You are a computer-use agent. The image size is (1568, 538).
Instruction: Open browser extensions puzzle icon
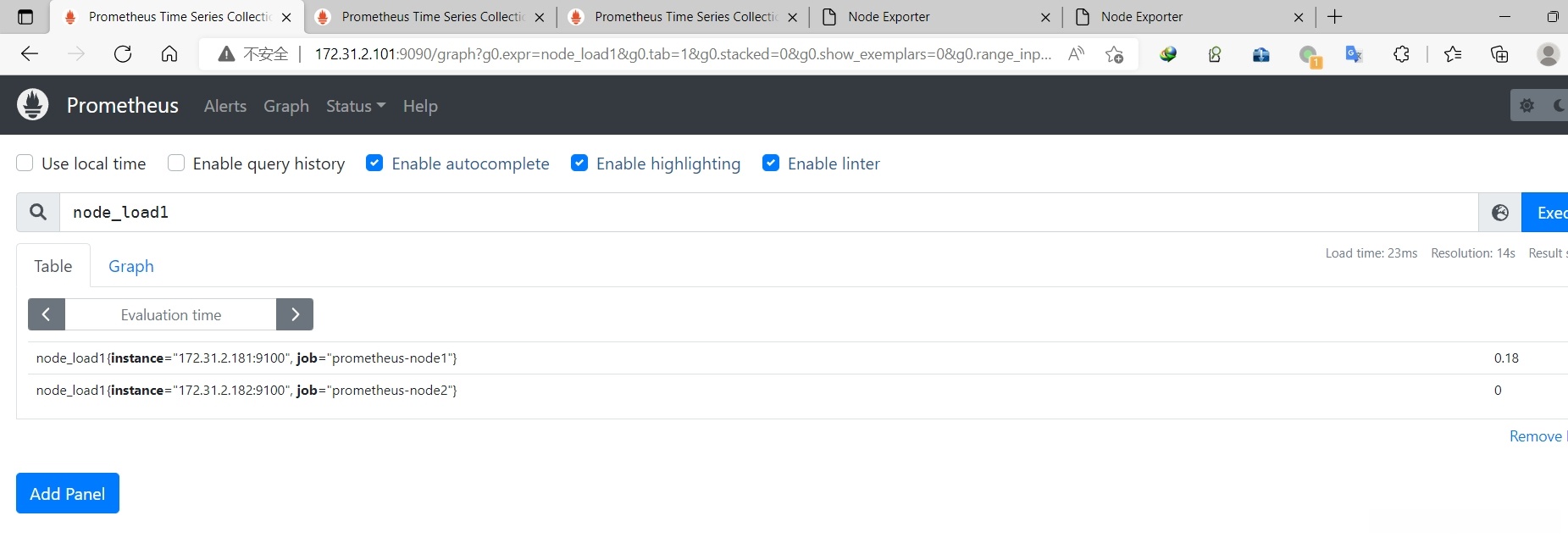coord(1401,54)
